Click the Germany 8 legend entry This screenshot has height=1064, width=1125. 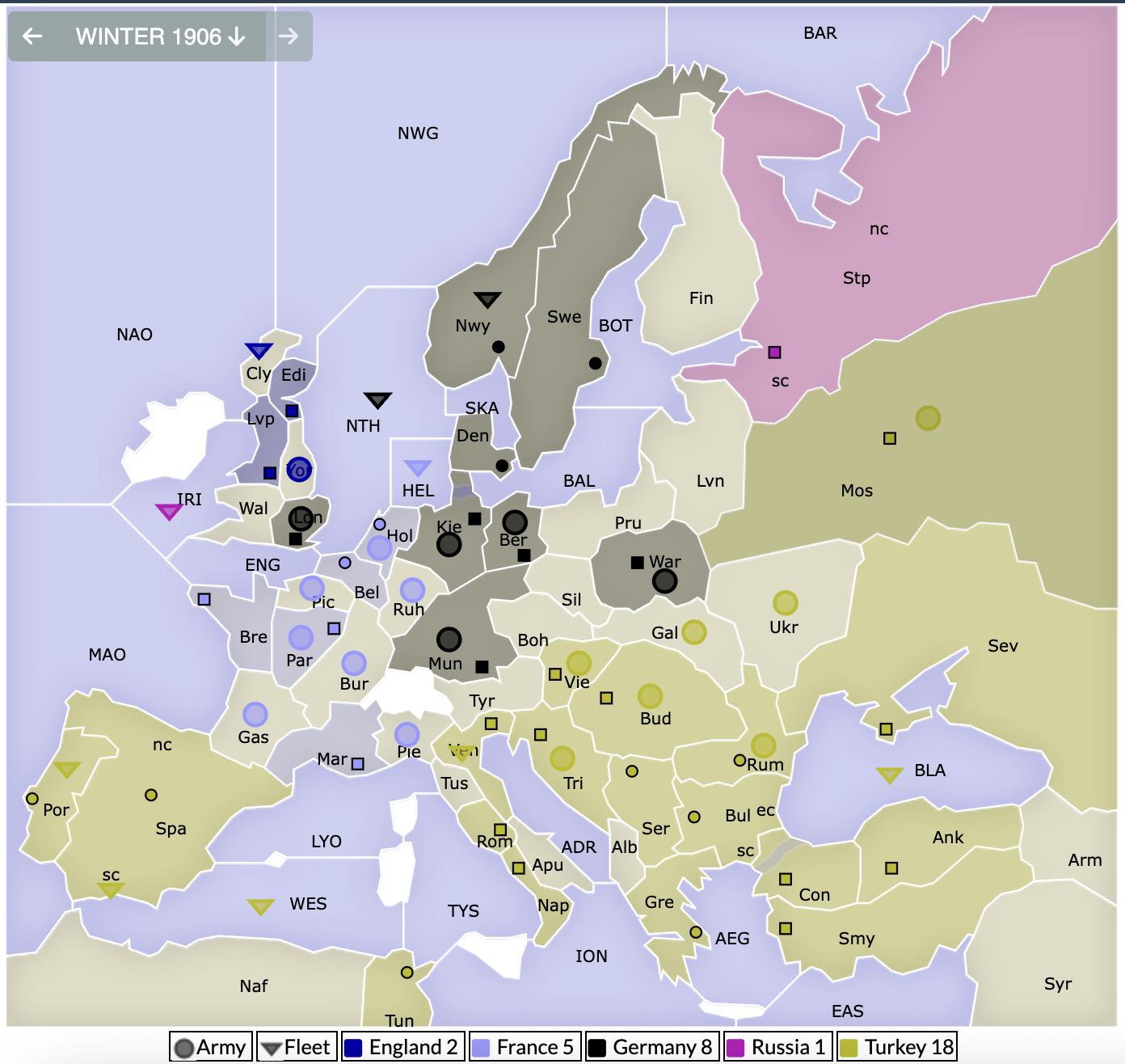click(652, 1046)
